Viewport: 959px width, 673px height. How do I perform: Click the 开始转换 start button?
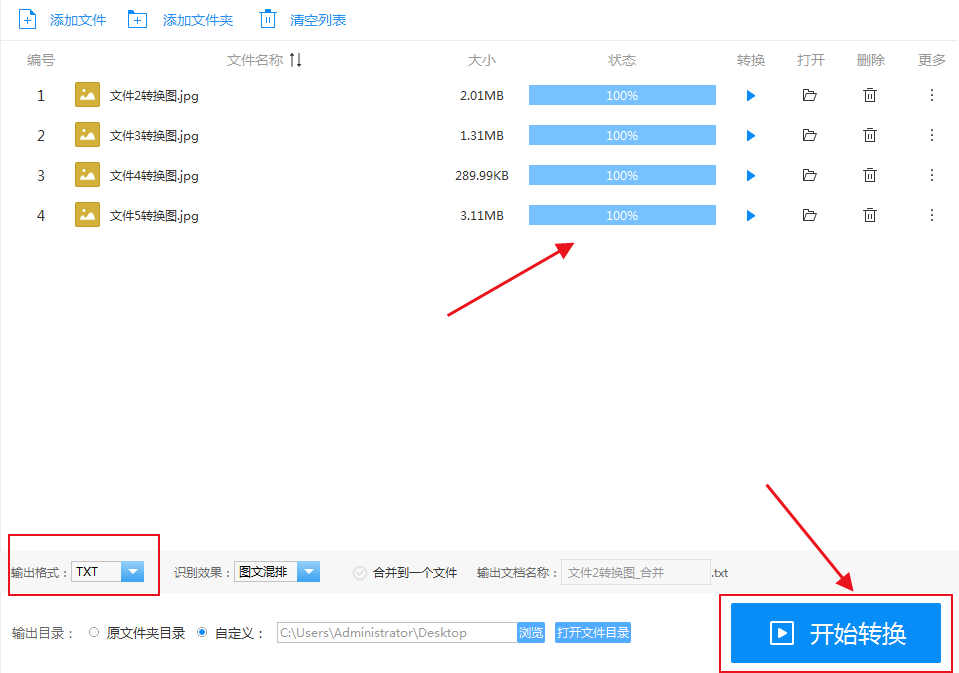point(835,633)
